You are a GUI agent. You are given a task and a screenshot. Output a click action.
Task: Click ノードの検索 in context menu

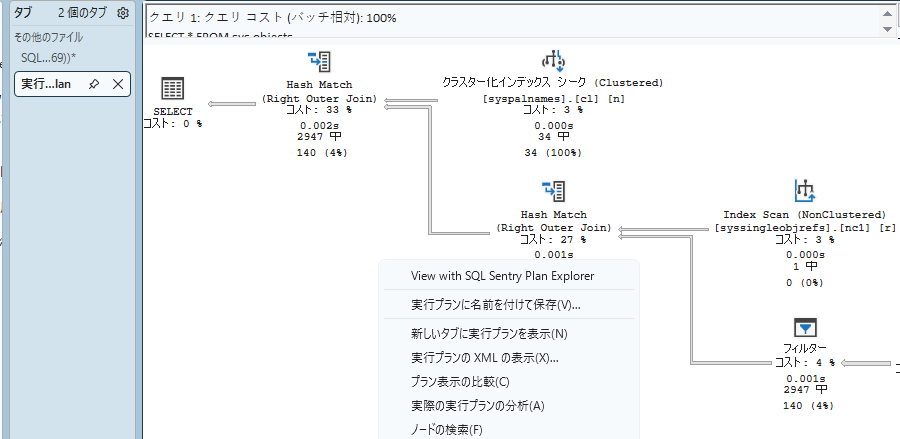(446, 429)
